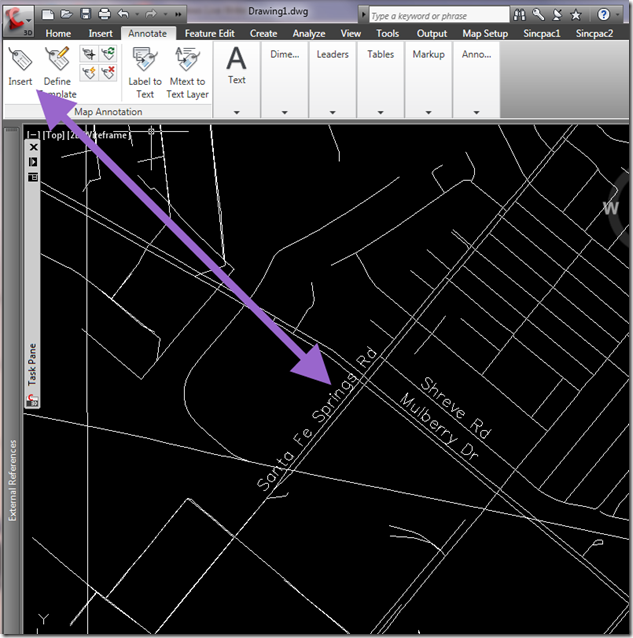Open the Markup panel dropdown

[x=428, y=112]
